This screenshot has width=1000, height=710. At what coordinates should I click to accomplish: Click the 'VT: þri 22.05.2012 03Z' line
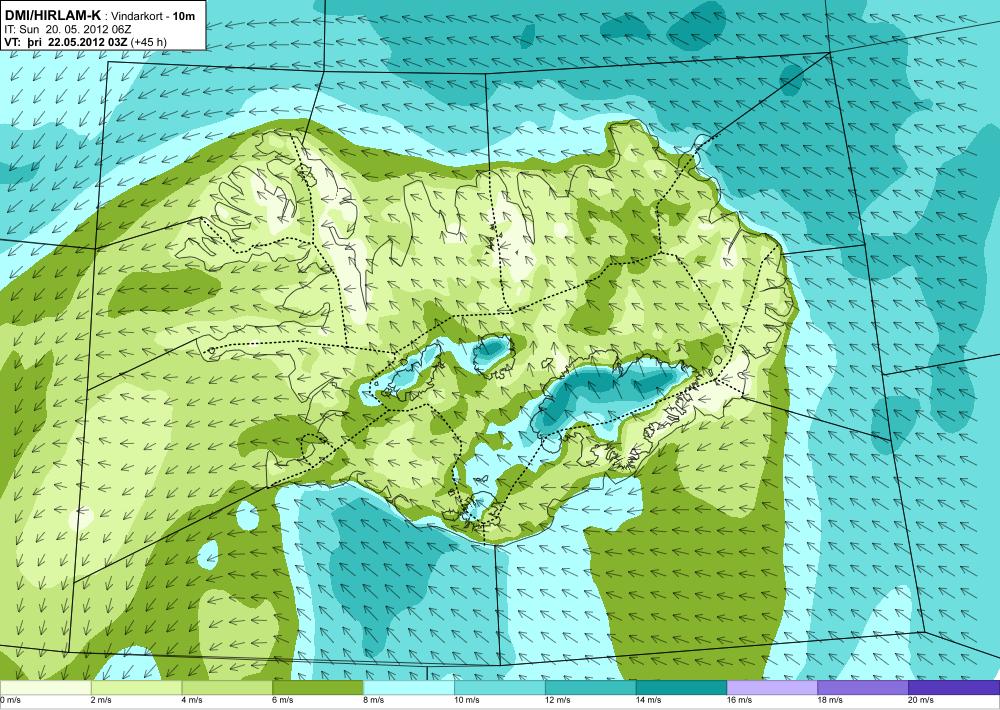click(x=66, y=42)
